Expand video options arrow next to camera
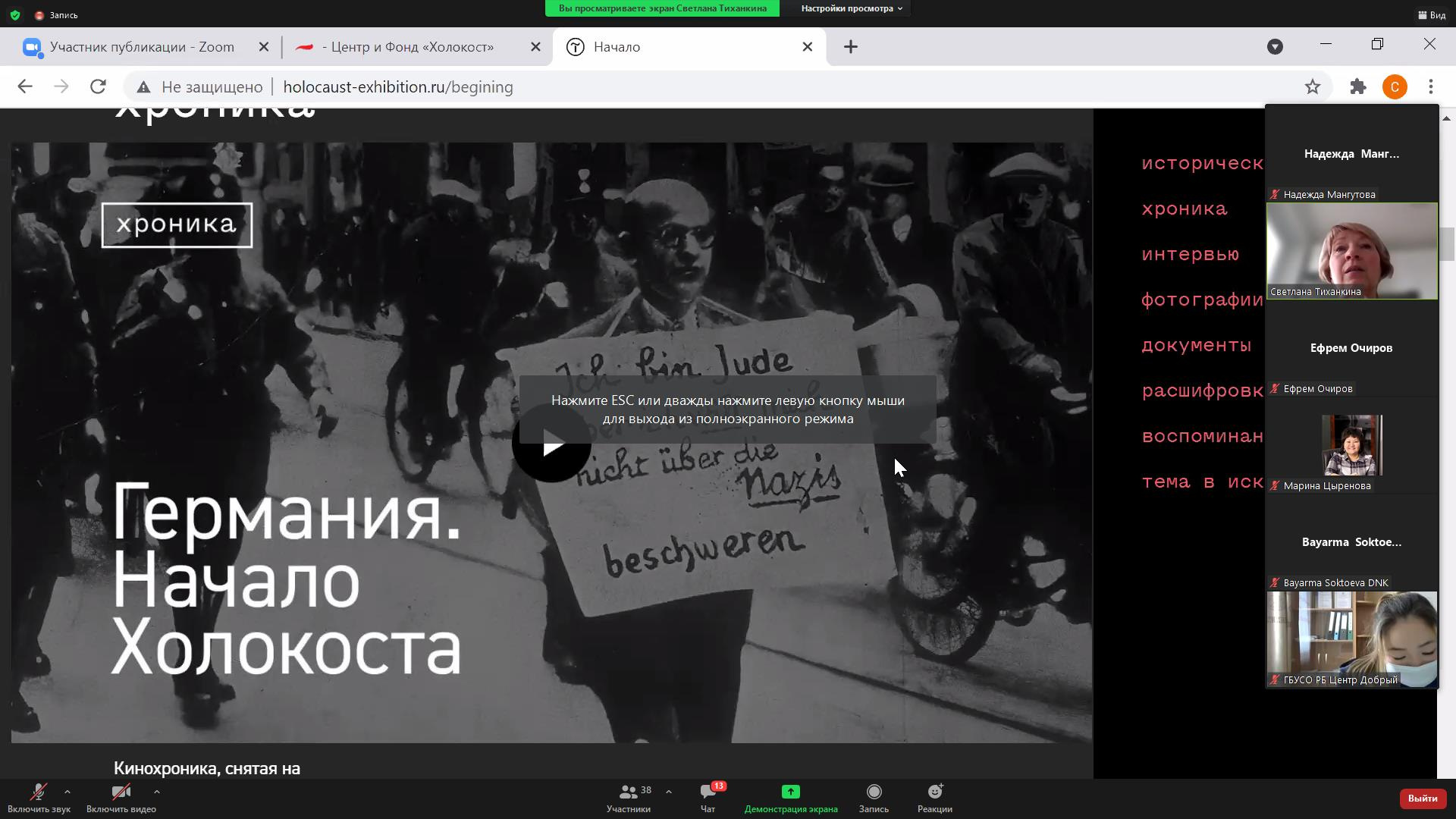The width and height of the screenshot is (1456, 819). click(x=157, y=792)
